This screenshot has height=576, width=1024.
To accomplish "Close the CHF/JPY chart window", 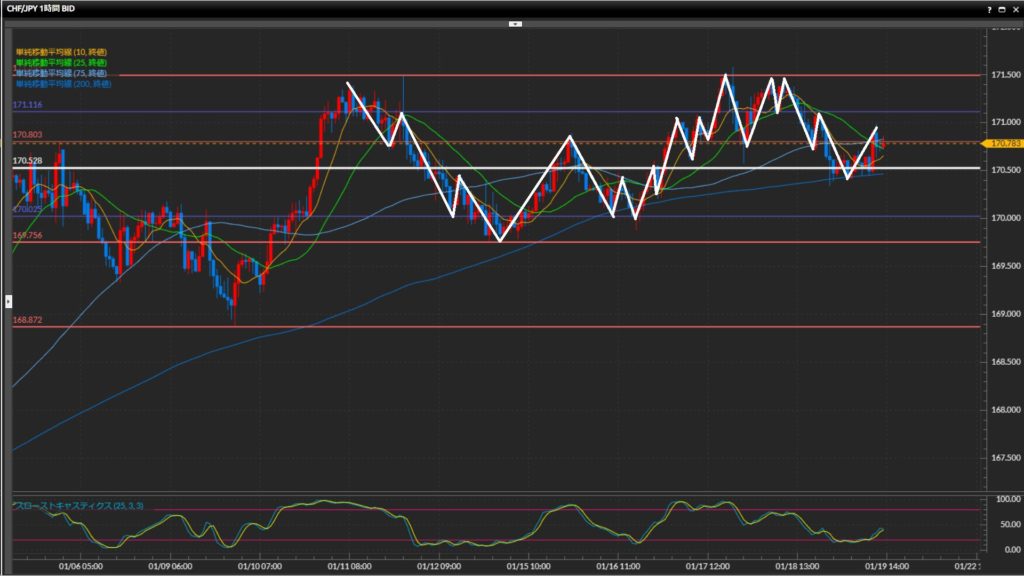I will click(1015, 8).
